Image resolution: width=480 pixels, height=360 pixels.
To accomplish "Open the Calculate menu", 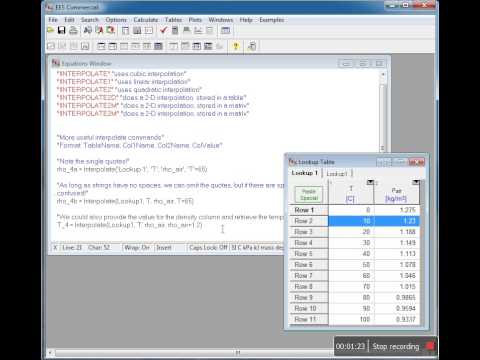I will click(x=146, y=20).
